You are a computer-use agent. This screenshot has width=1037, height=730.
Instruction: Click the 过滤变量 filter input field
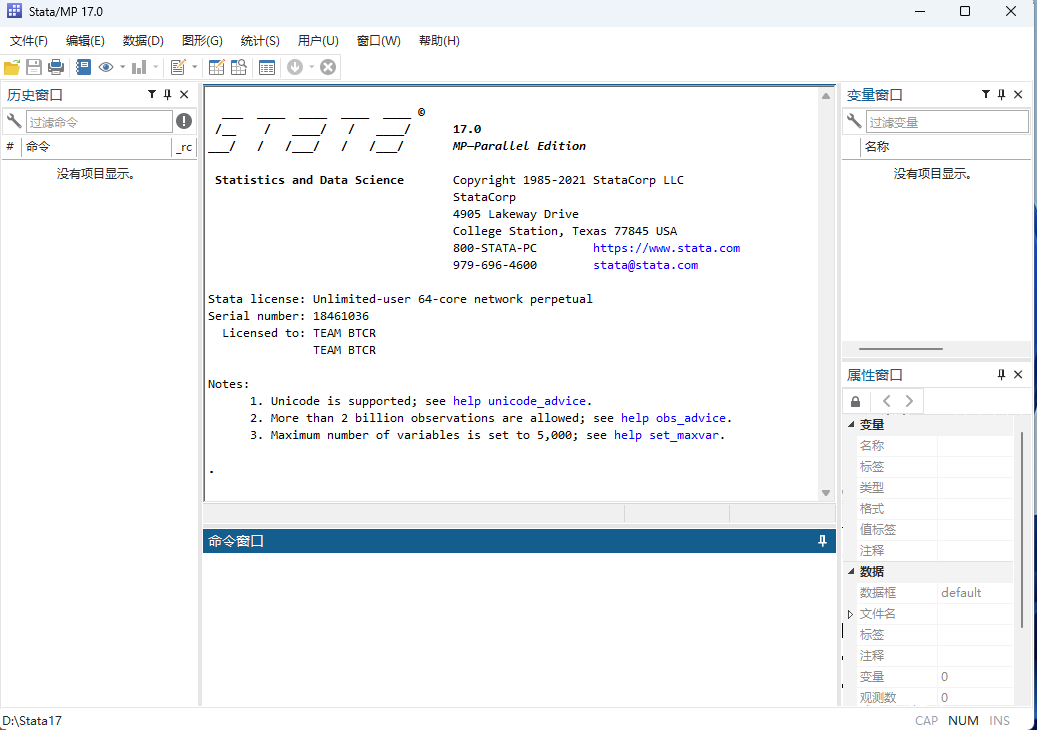[947, 122]
